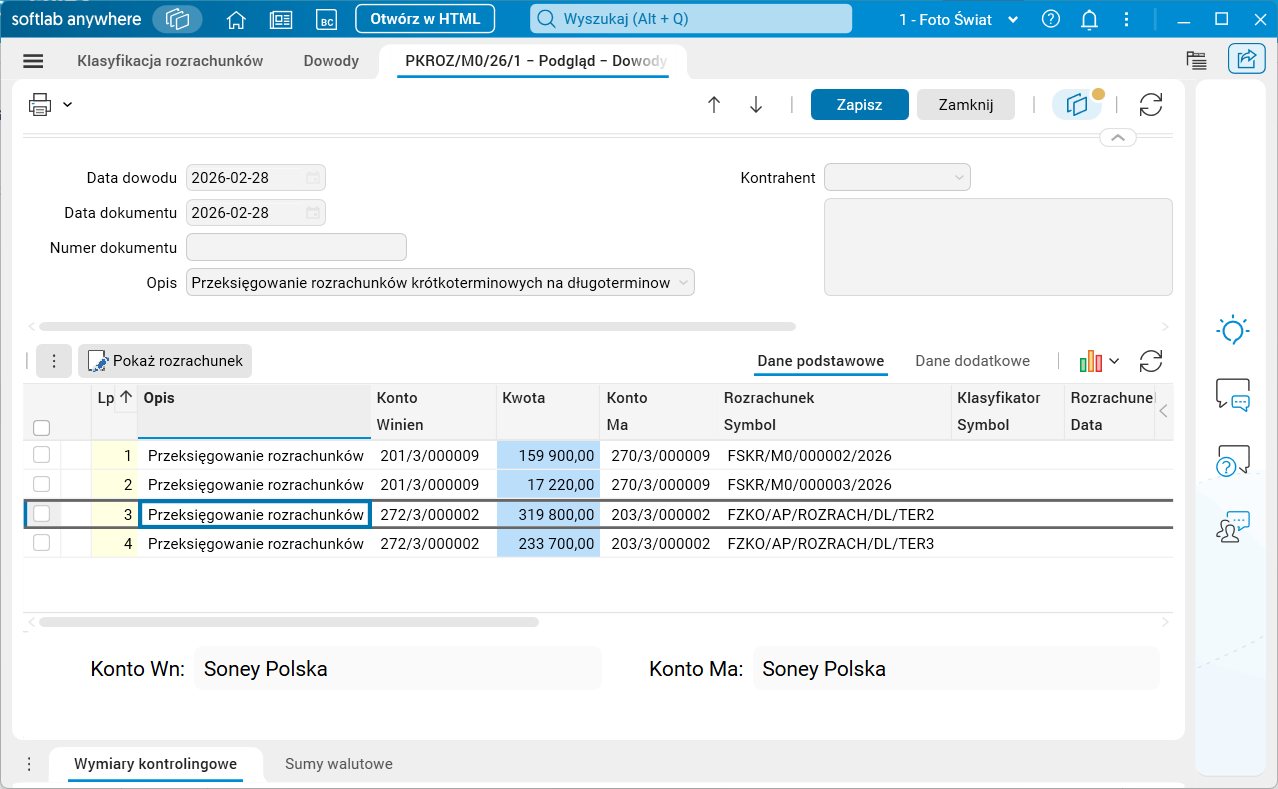The image size is (1278, 789).
Task: Click the horizontal scrollbar below the header form
Action: [417, 326]
